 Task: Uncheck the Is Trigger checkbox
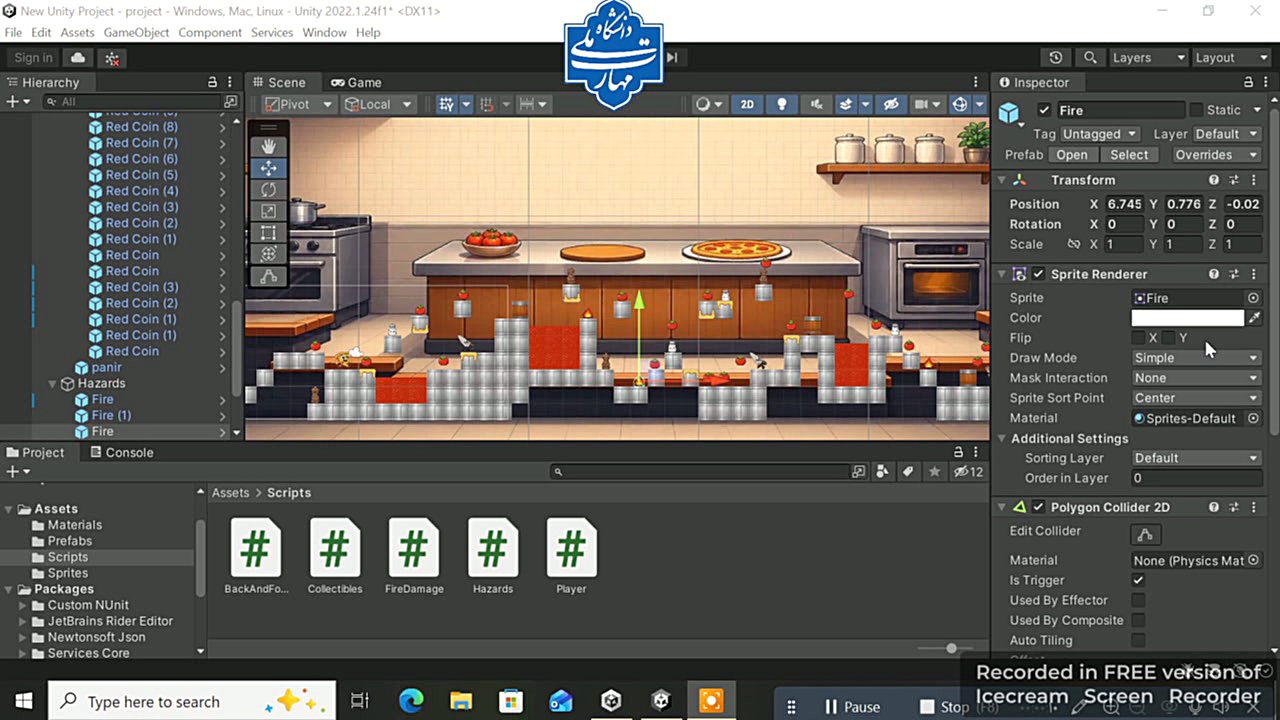1138,580
